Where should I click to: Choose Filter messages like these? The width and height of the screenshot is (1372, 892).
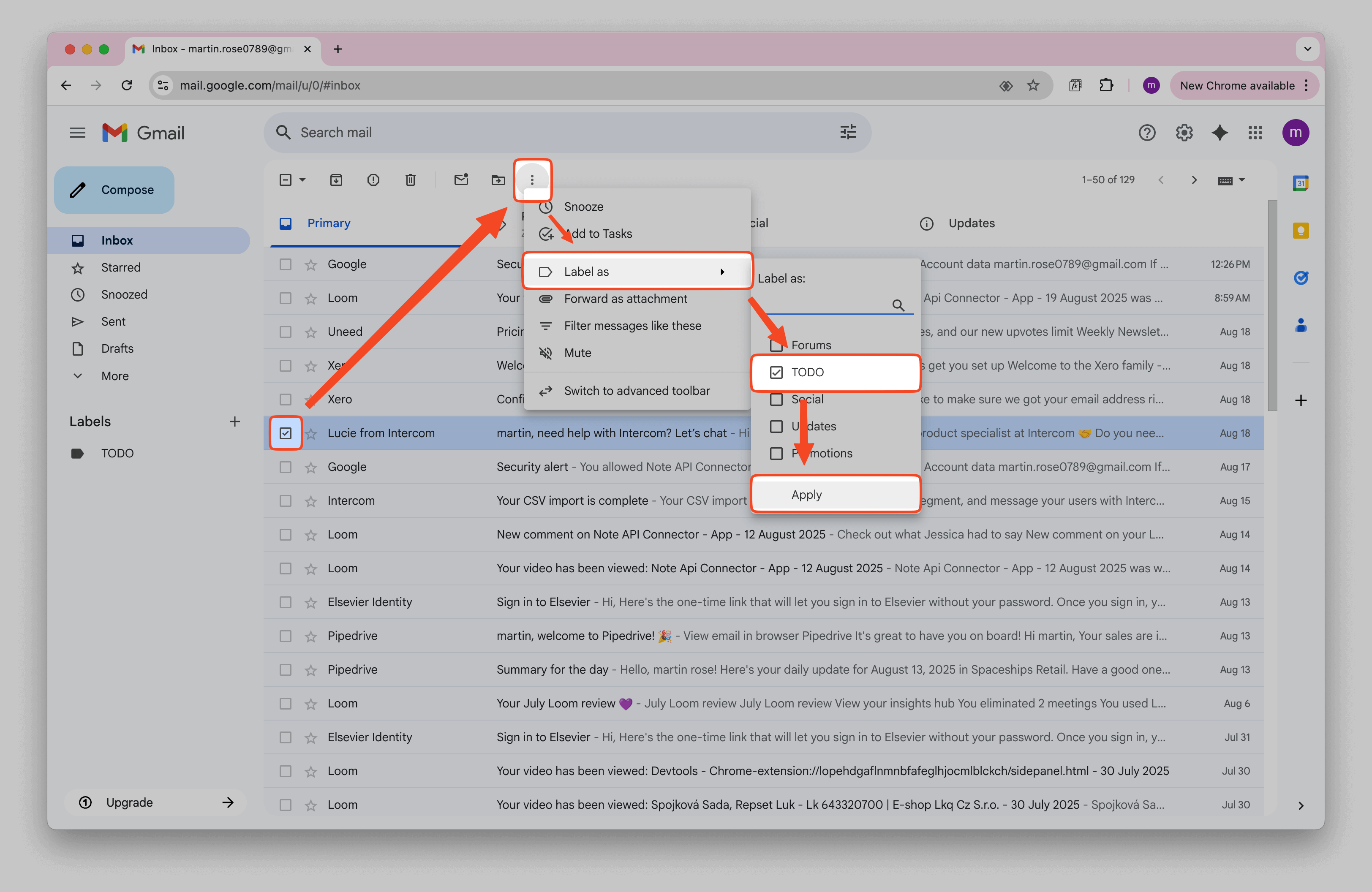click(637, 326)
